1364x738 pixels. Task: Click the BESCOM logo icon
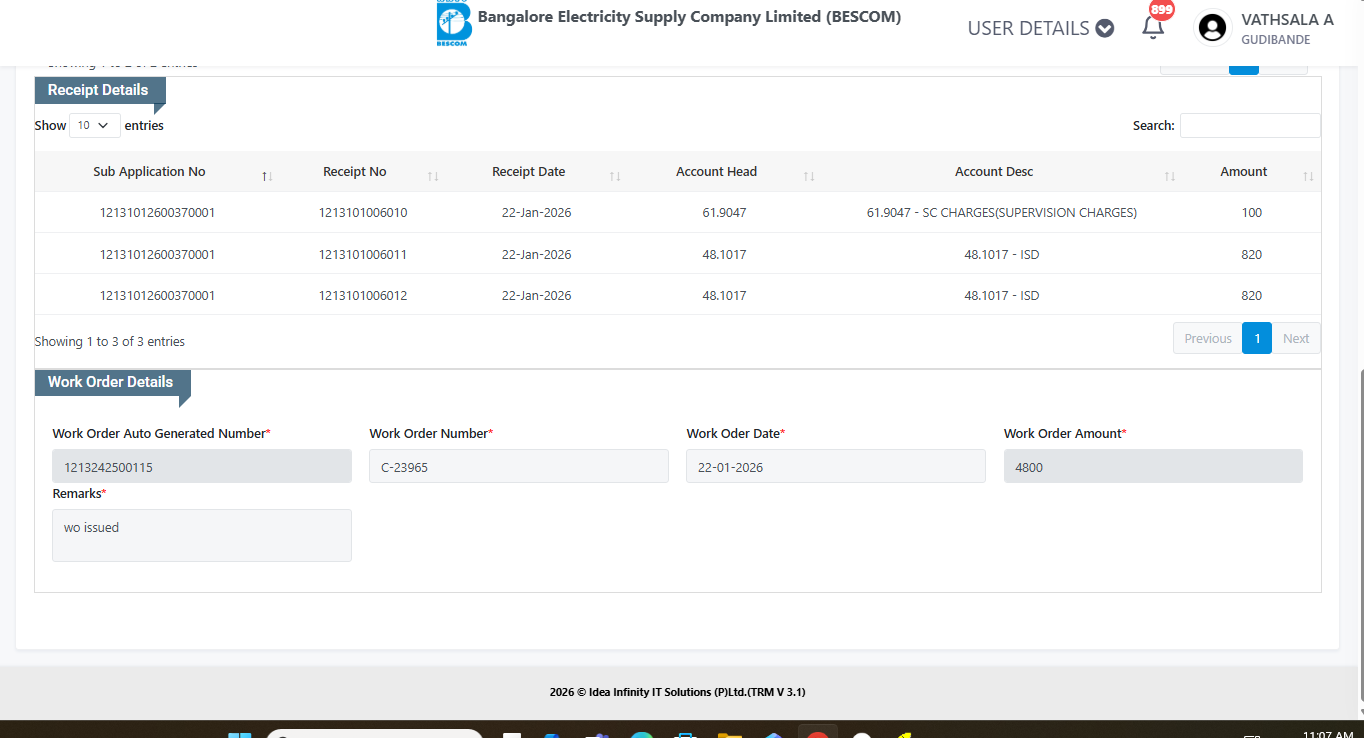tap(454, 24)
